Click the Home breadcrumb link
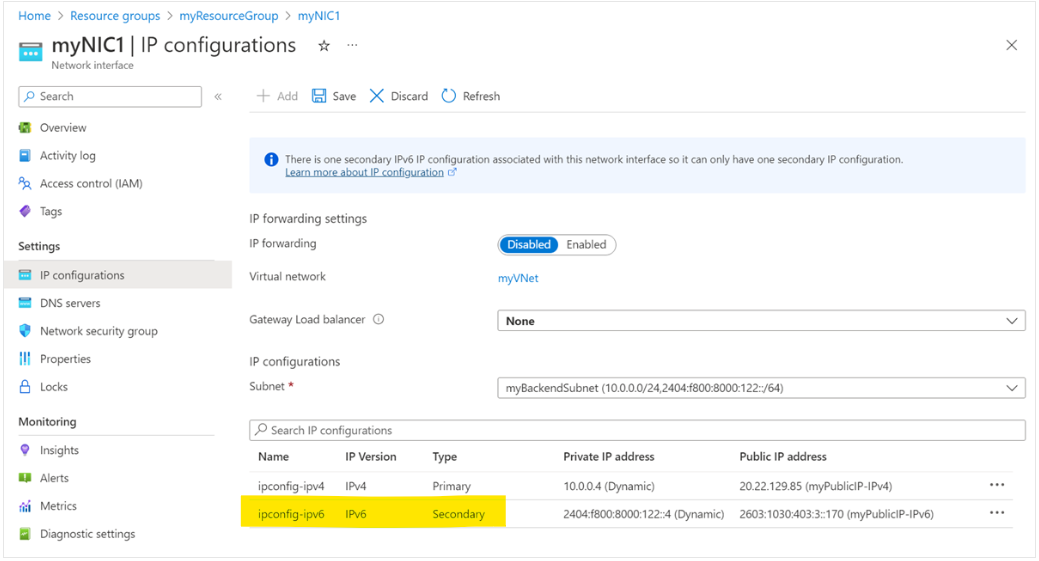This screenshot has width=1039, height=561. click(x=34, y=16)
